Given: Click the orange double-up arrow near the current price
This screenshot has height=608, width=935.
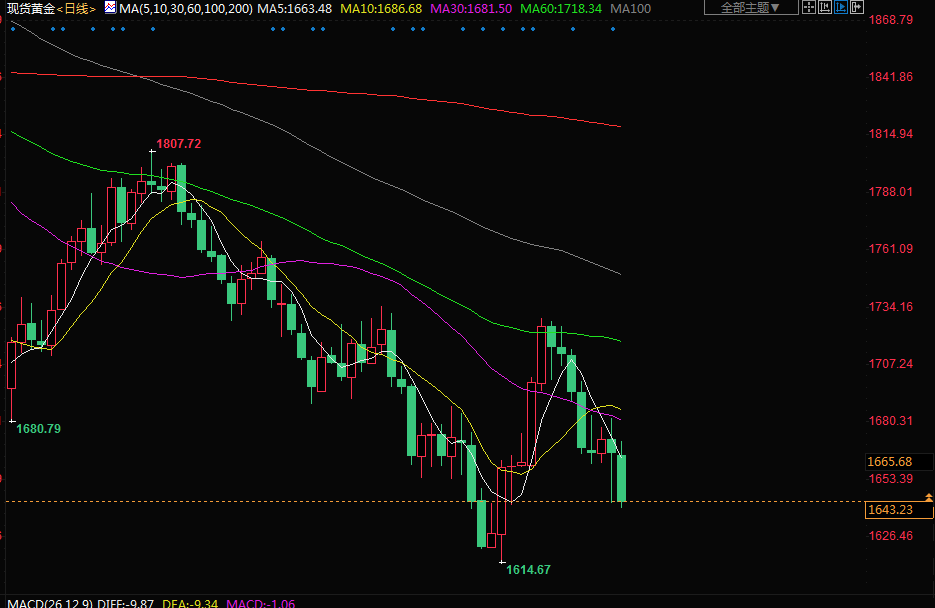Looking at the screenshot, I should [x=929, y=498].
